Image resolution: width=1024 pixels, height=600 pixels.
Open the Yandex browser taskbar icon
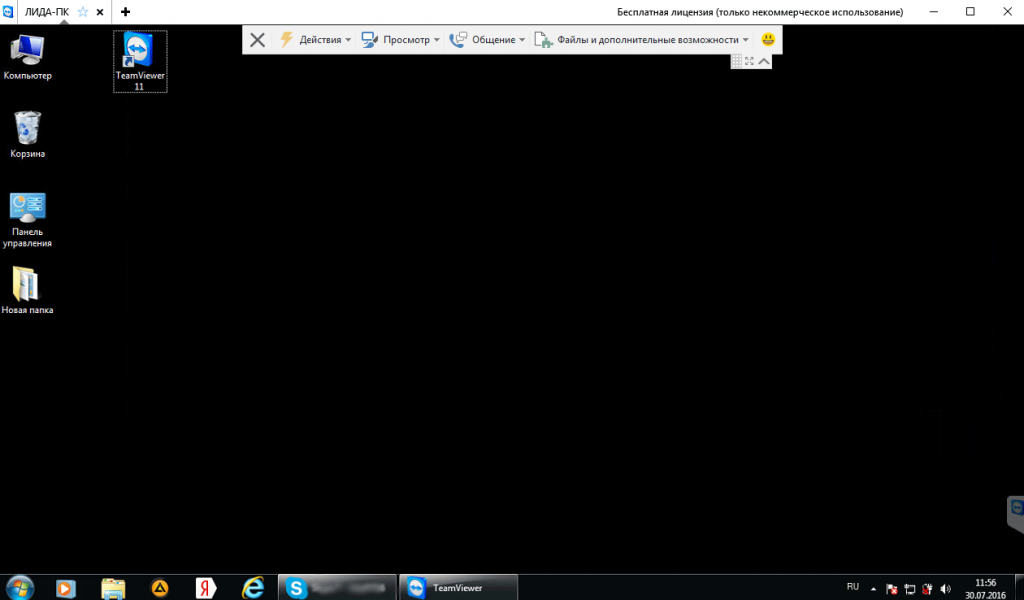point(206,588)
